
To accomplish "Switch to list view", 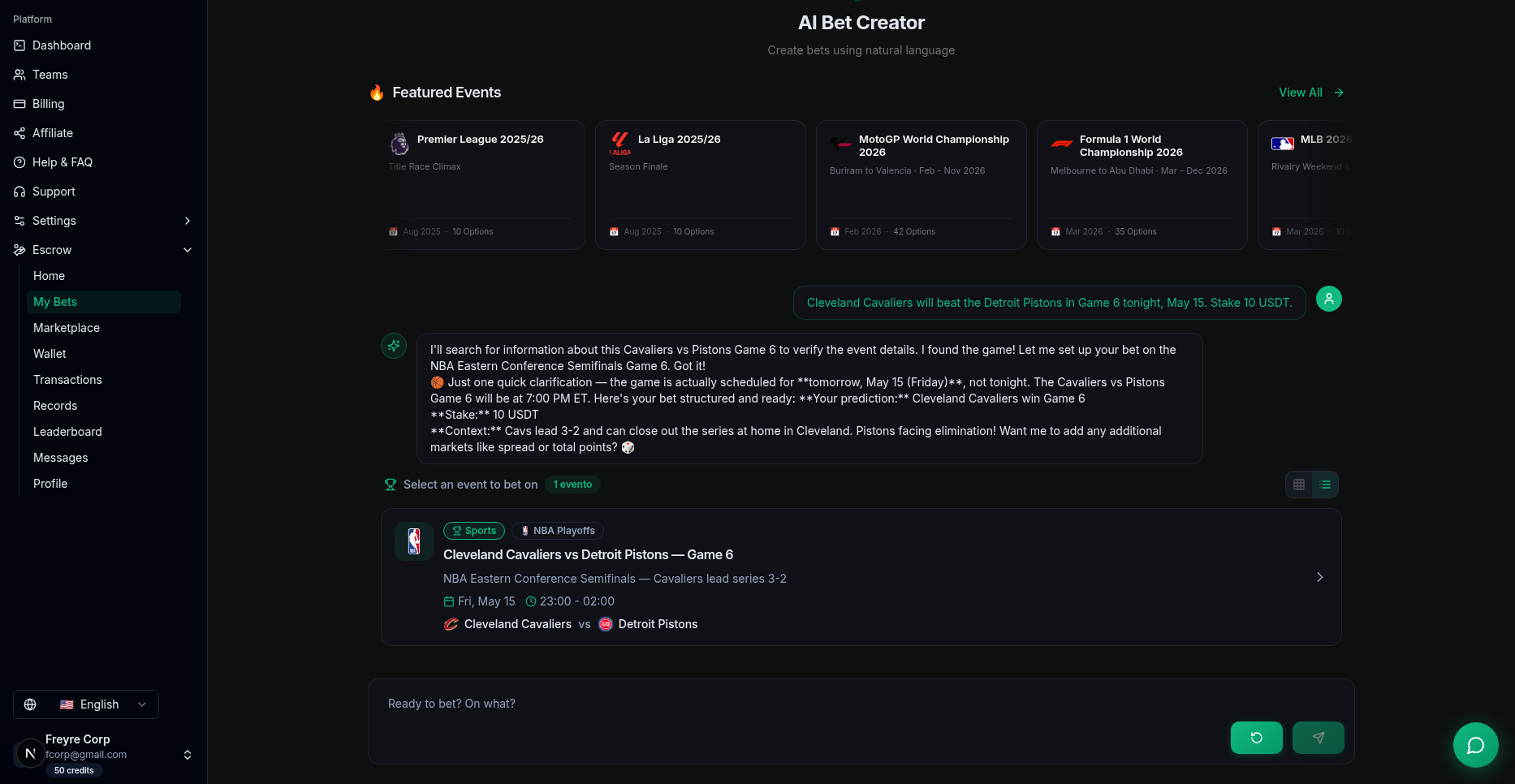I will click(x=1325, y=485).
